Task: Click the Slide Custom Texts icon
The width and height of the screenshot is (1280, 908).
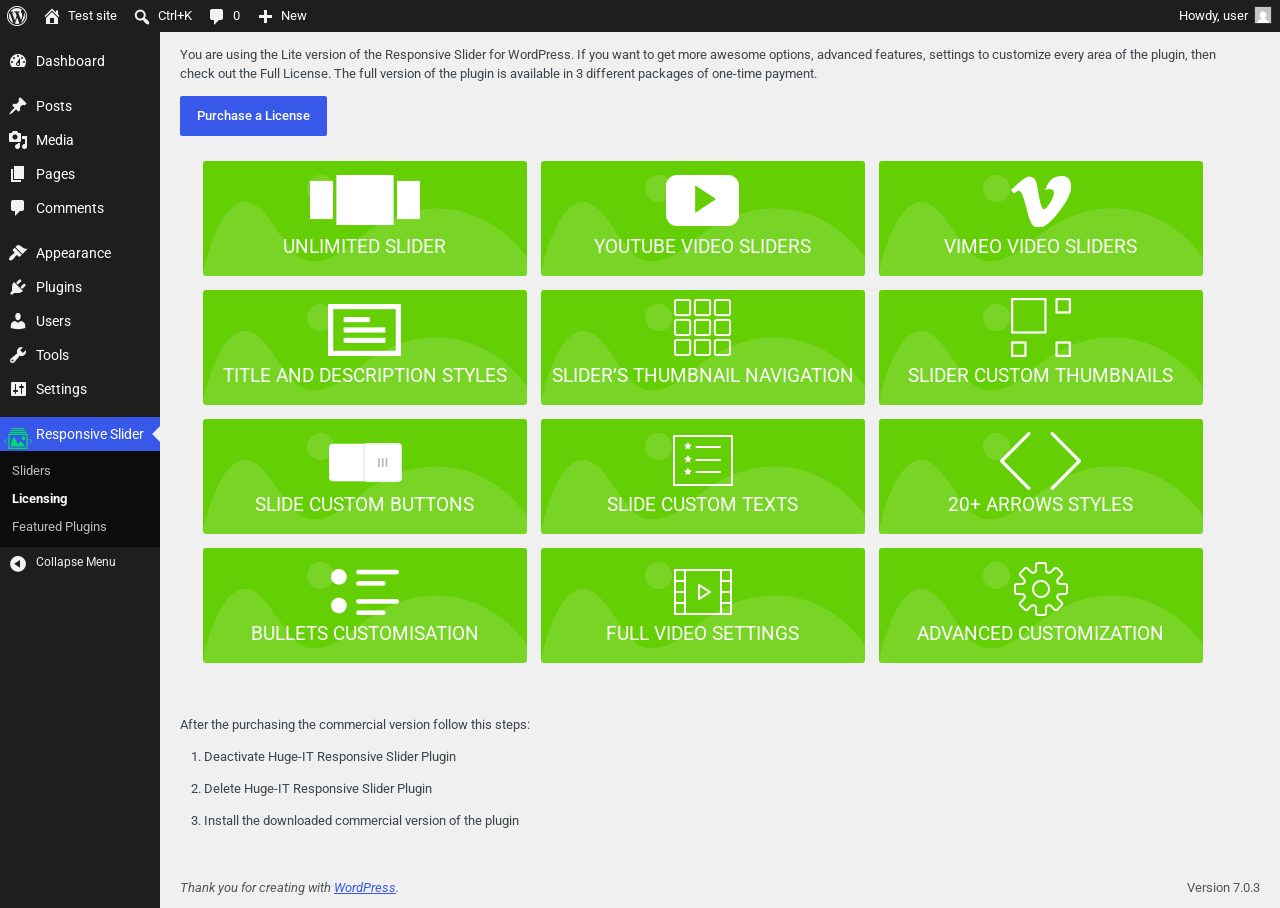Action: [703, 461]
